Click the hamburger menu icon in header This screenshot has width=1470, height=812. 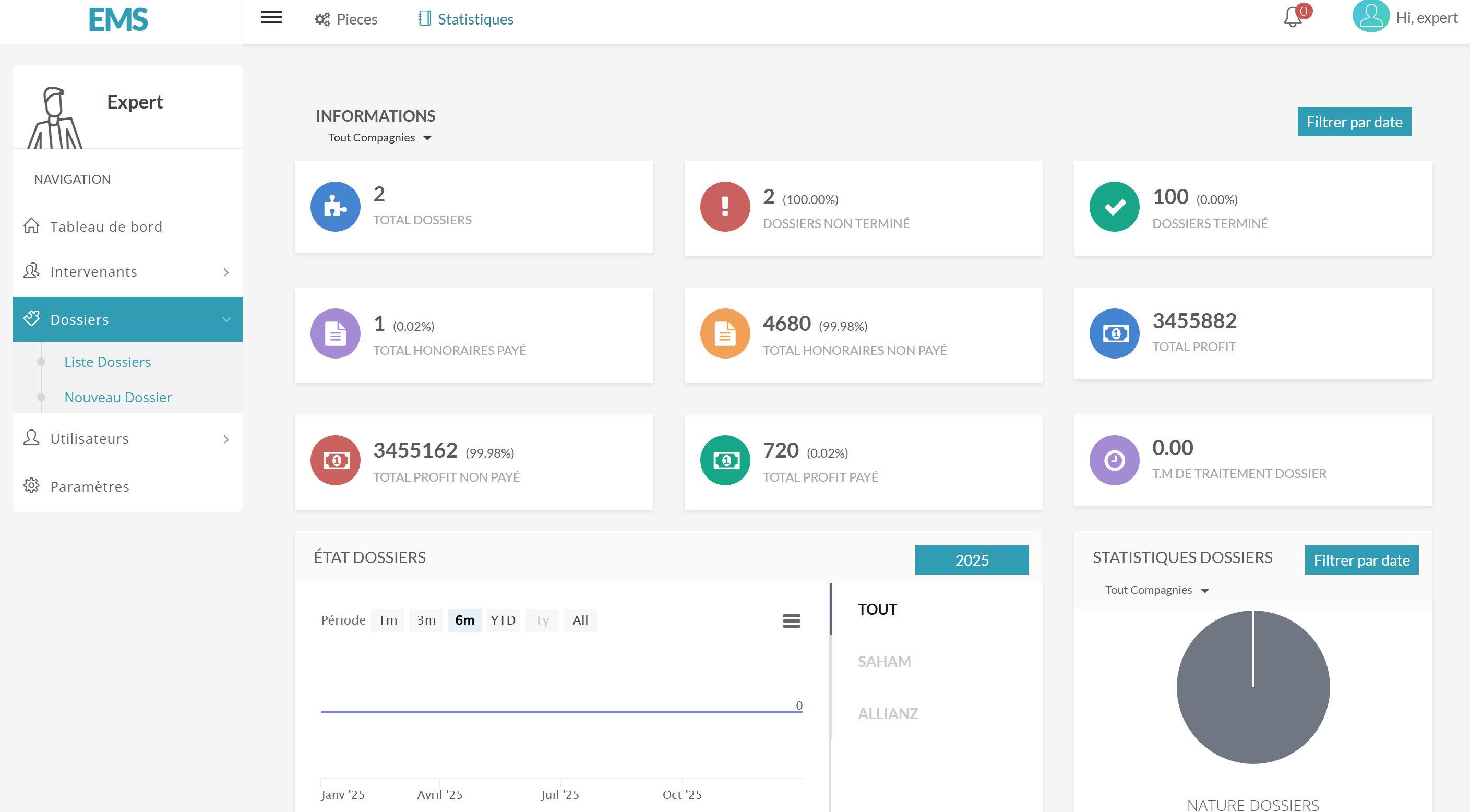272,18
